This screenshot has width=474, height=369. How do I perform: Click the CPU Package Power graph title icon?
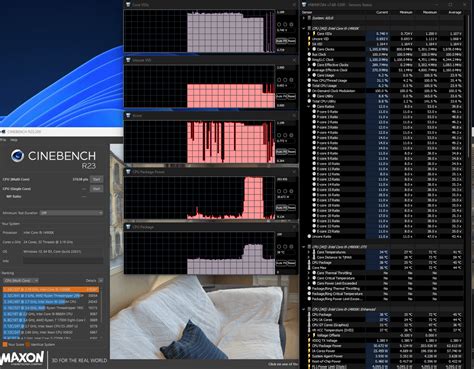[128, 172]
